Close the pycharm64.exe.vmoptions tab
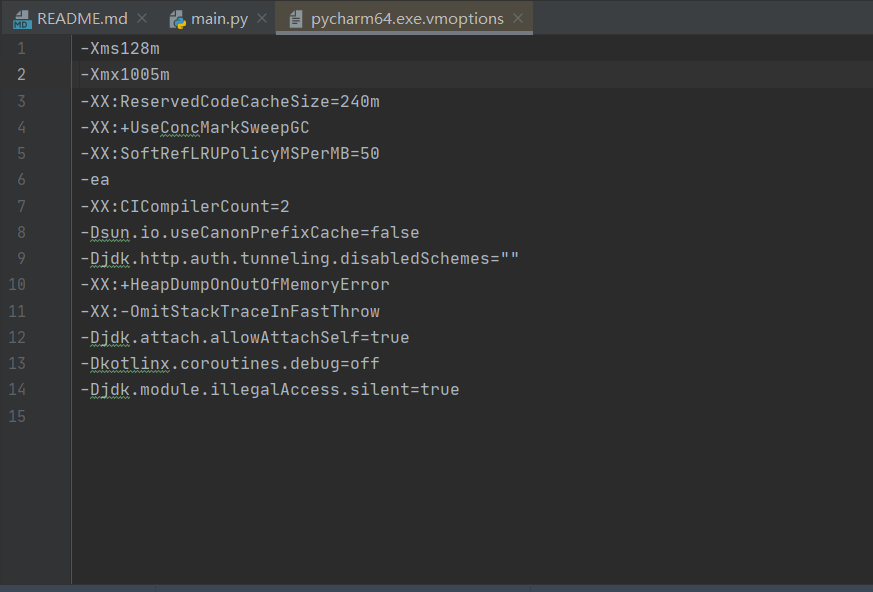The height and width of the screenshot is (592, 873). tap(517, 18)
